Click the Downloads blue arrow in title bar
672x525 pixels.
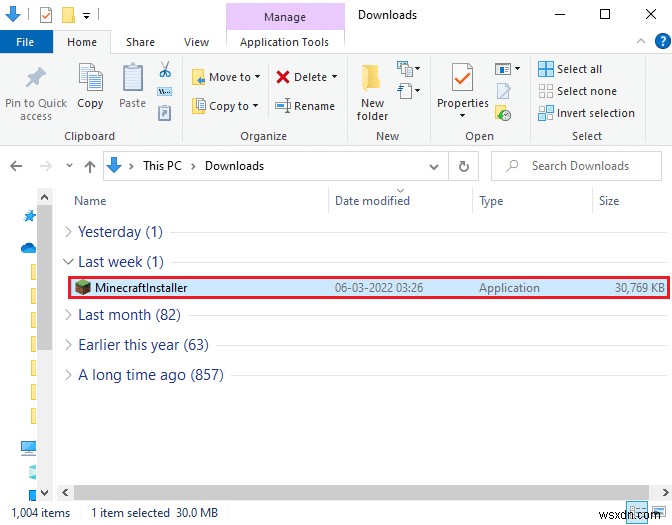click(x=13, y=14)
